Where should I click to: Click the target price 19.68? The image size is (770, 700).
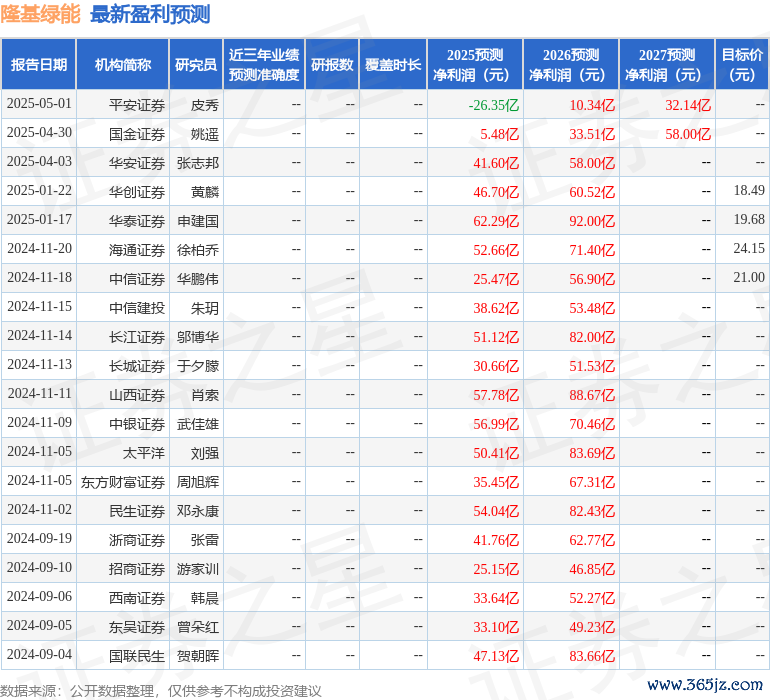coord(749,220)
